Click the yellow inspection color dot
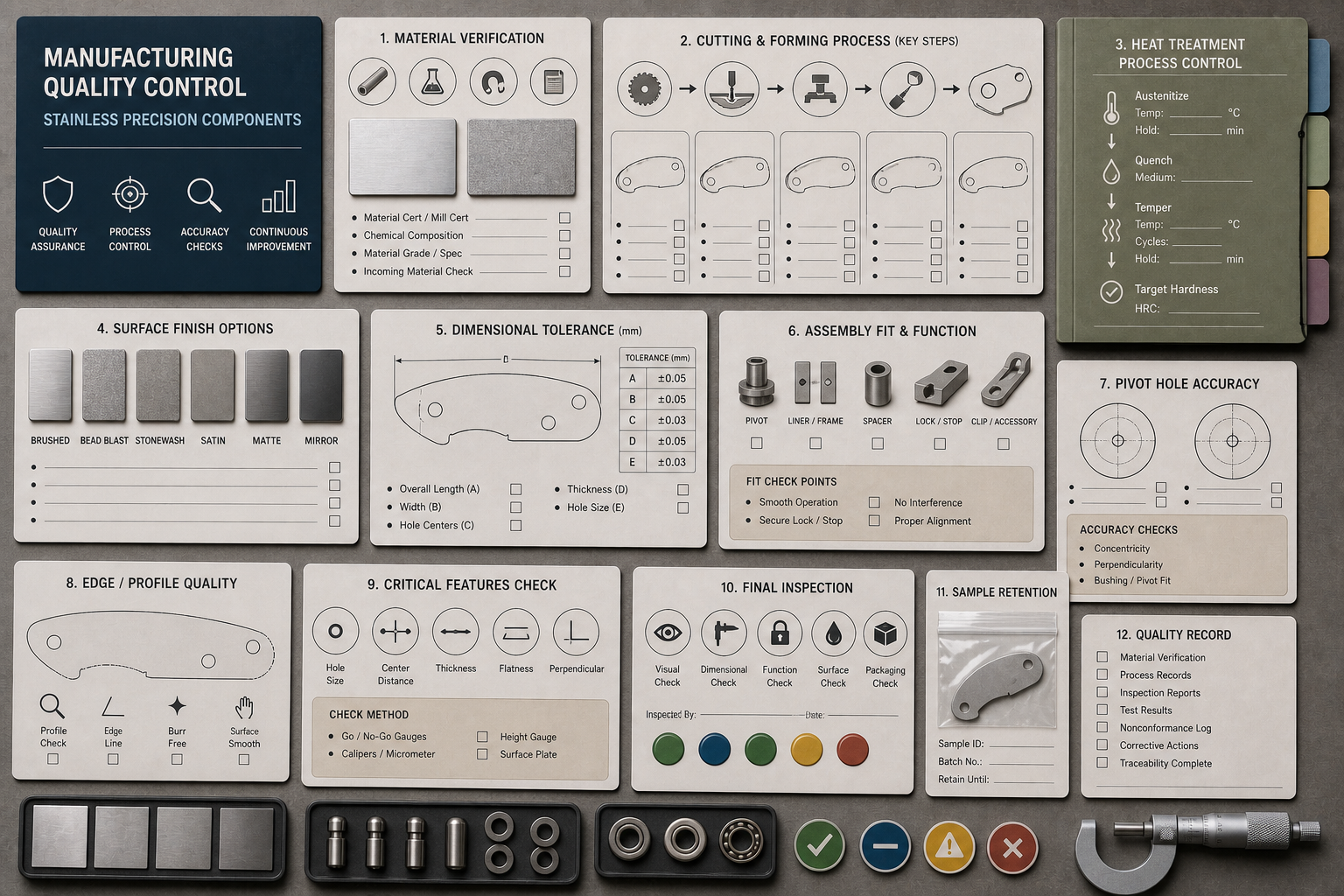This screenshot has width=1344, height=896. (x=806, y=750)
